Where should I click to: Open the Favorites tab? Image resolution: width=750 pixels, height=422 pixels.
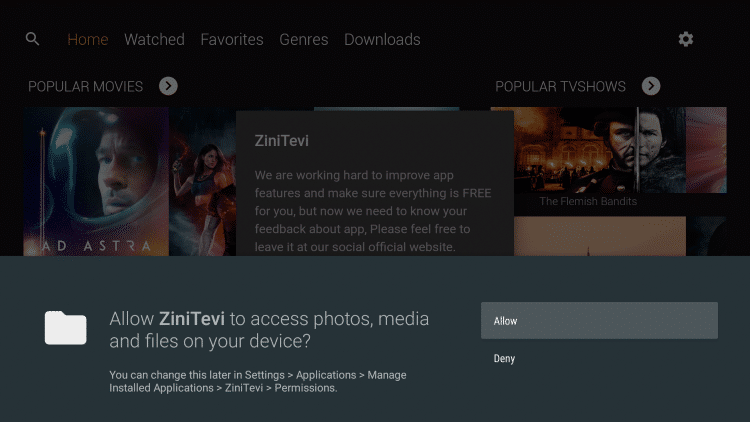tap(232, 39)
